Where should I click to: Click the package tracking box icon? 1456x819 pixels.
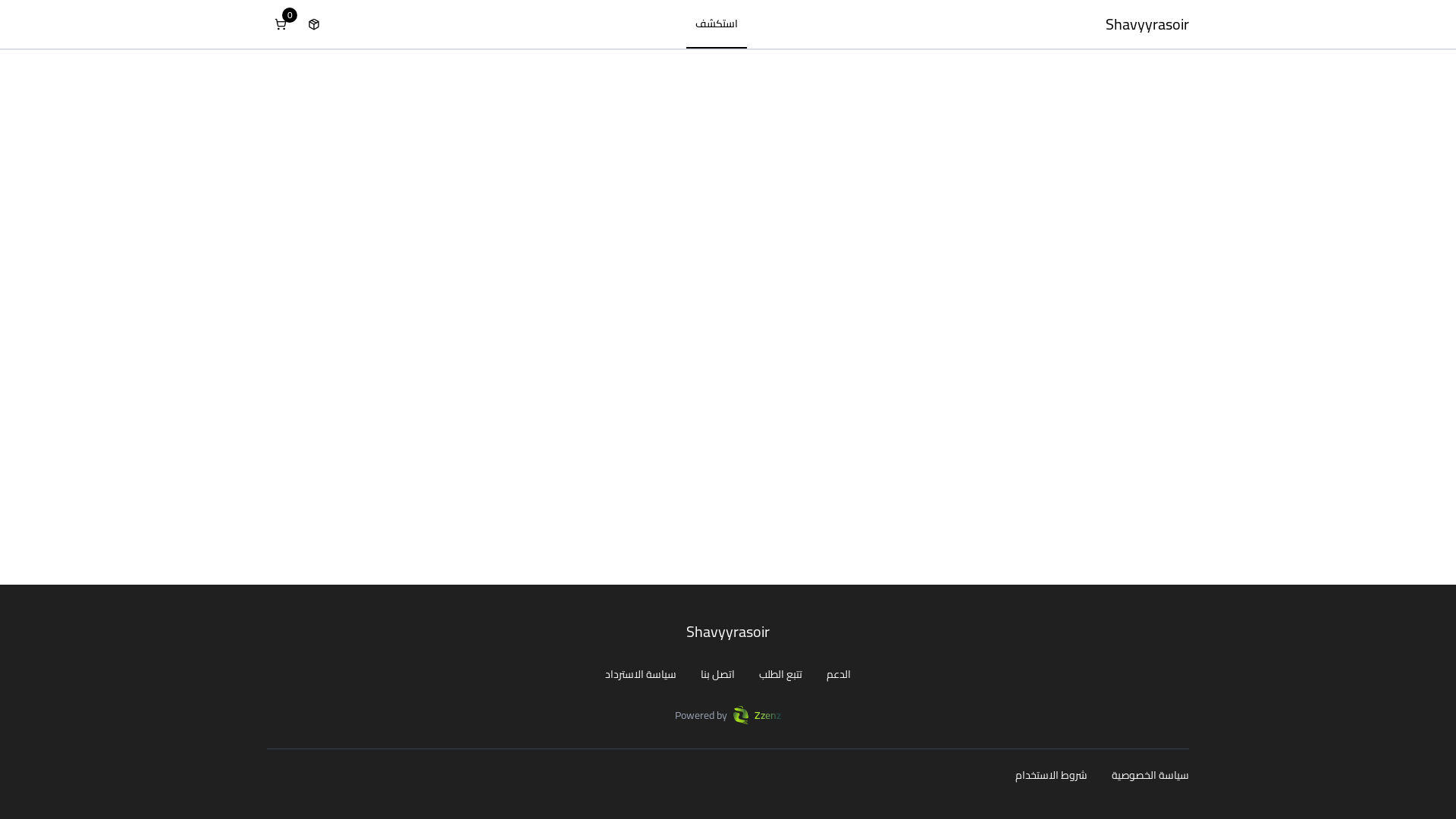coord(314,25)
